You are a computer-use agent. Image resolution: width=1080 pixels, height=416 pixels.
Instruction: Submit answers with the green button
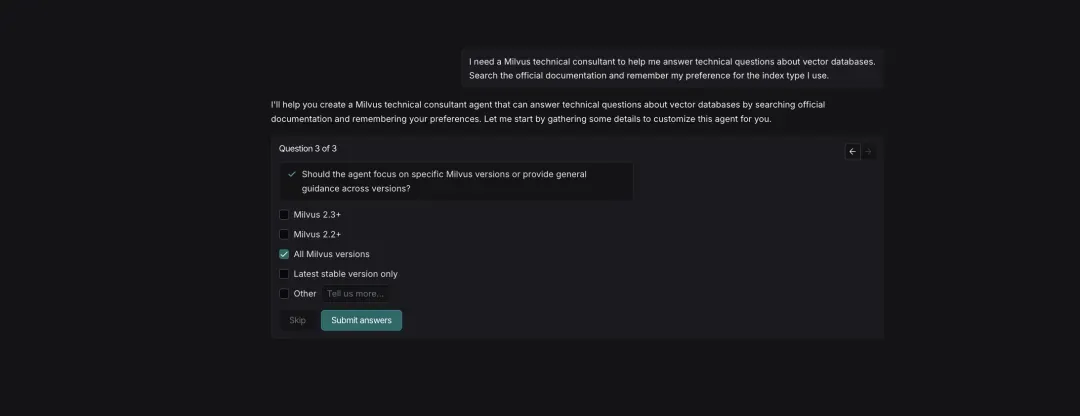[361, 320]
